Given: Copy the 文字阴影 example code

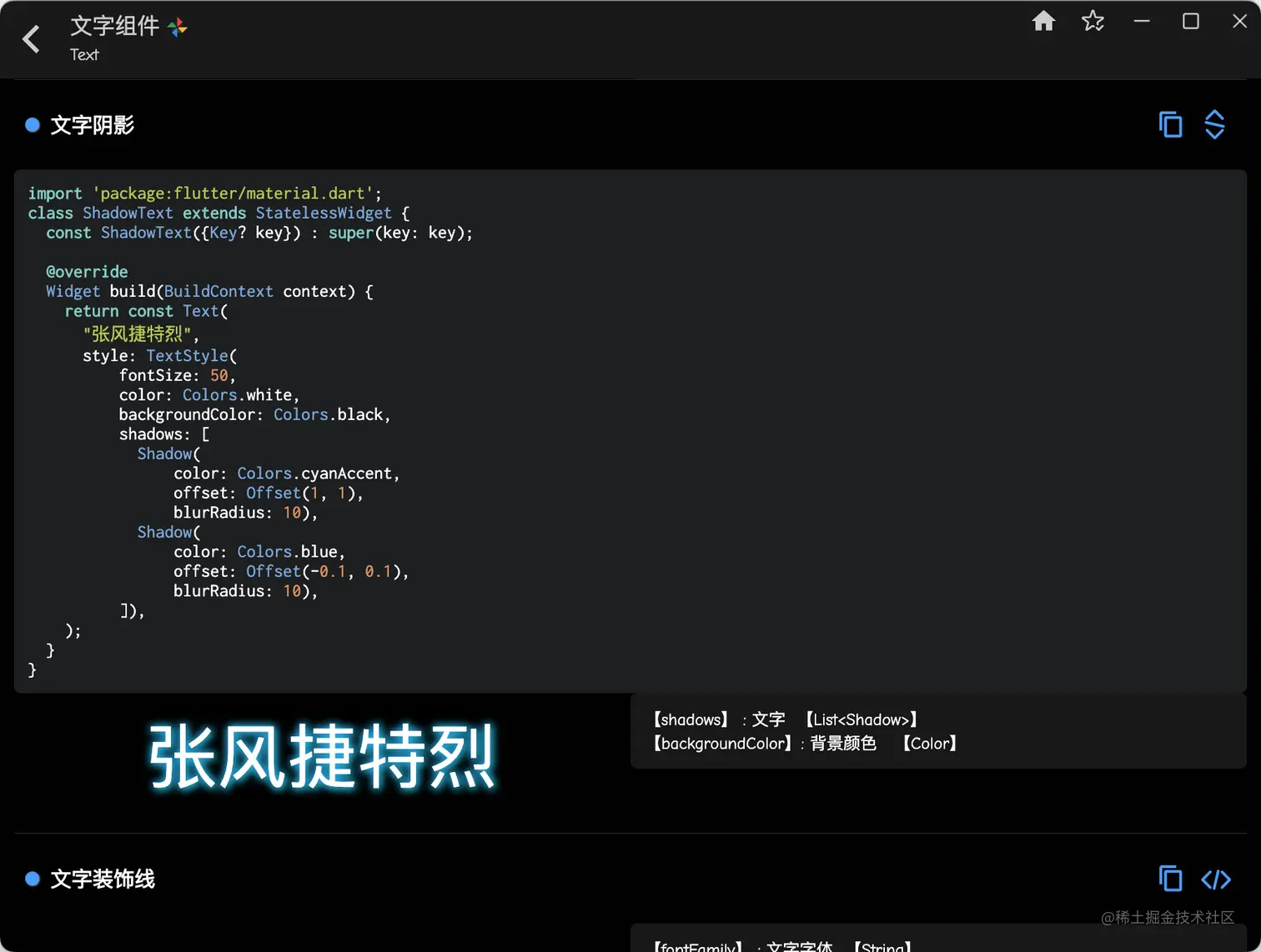Looking at the screenshot, I should coord(1170,123).
